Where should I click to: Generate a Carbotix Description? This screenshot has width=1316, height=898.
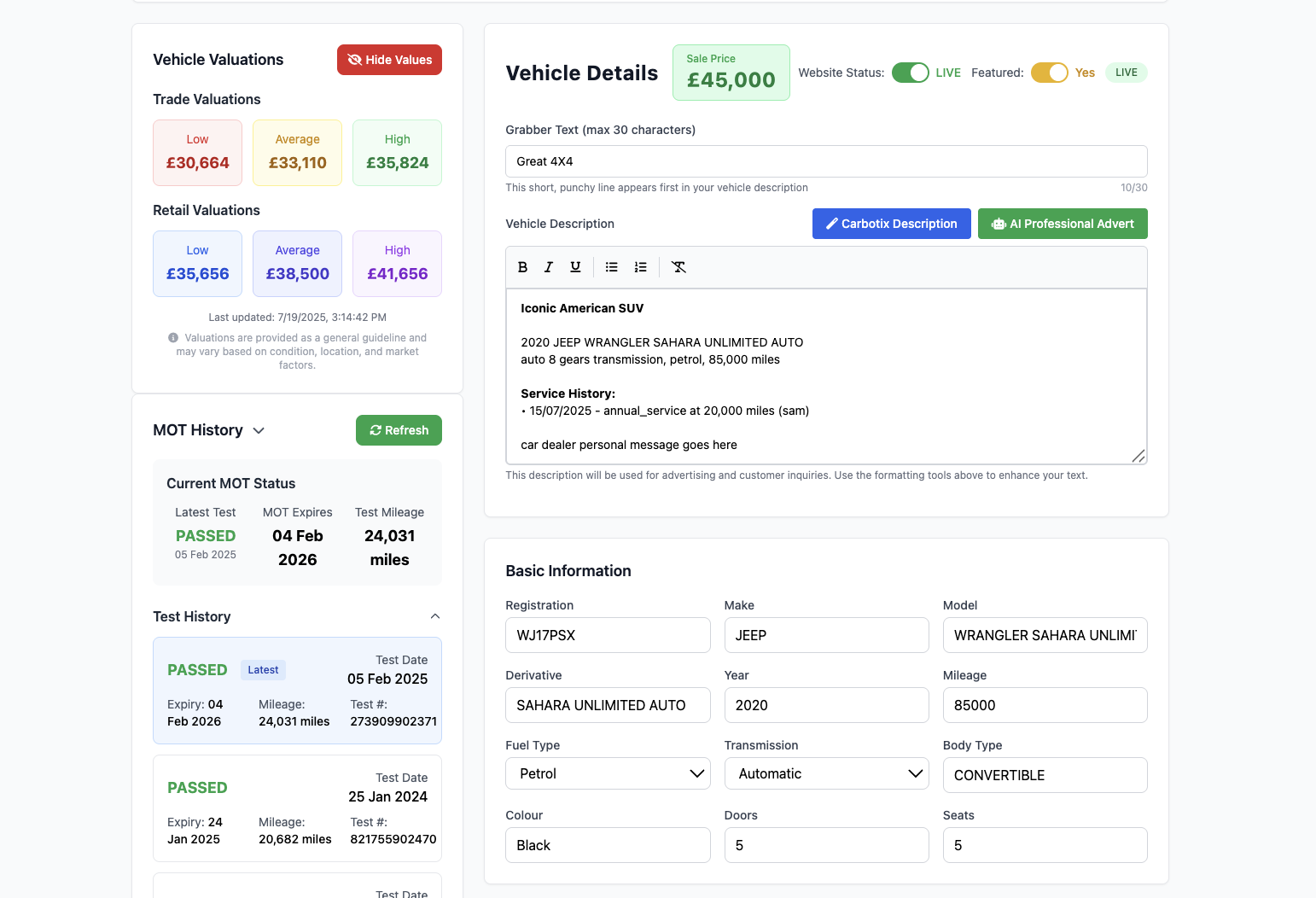pyautogui.click(x=891, y=224)
